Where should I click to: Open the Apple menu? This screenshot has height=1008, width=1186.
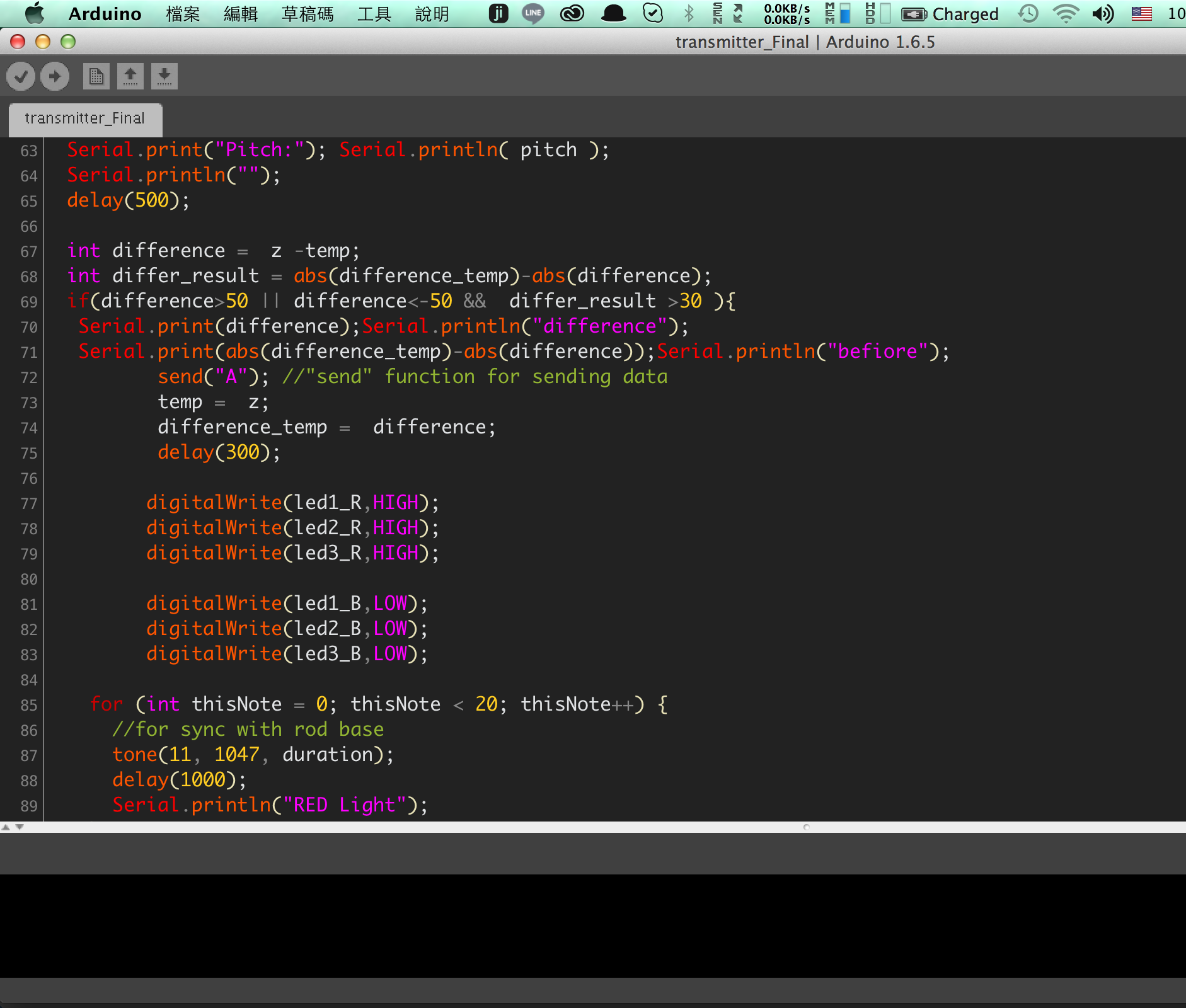(35, 13)
